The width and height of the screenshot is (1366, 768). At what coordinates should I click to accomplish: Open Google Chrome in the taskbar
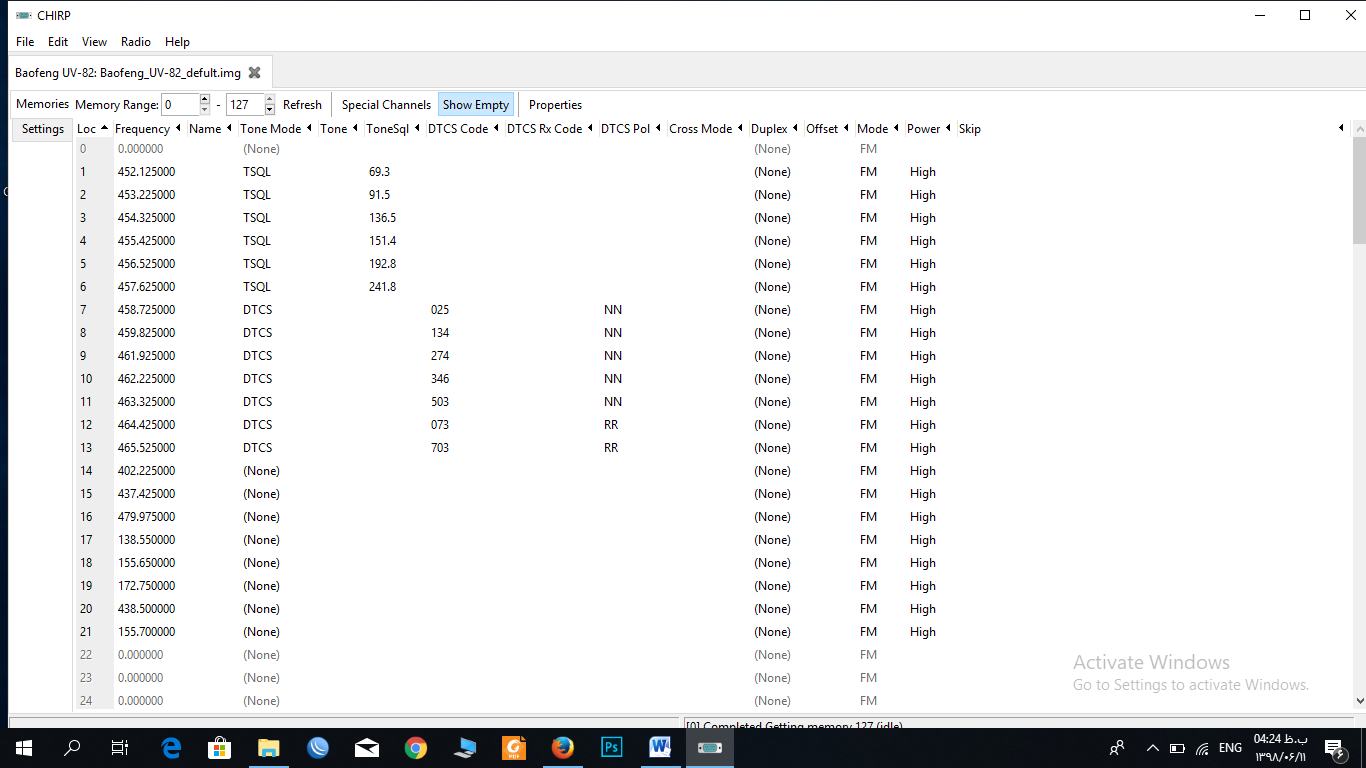click(x=416, y=747)
